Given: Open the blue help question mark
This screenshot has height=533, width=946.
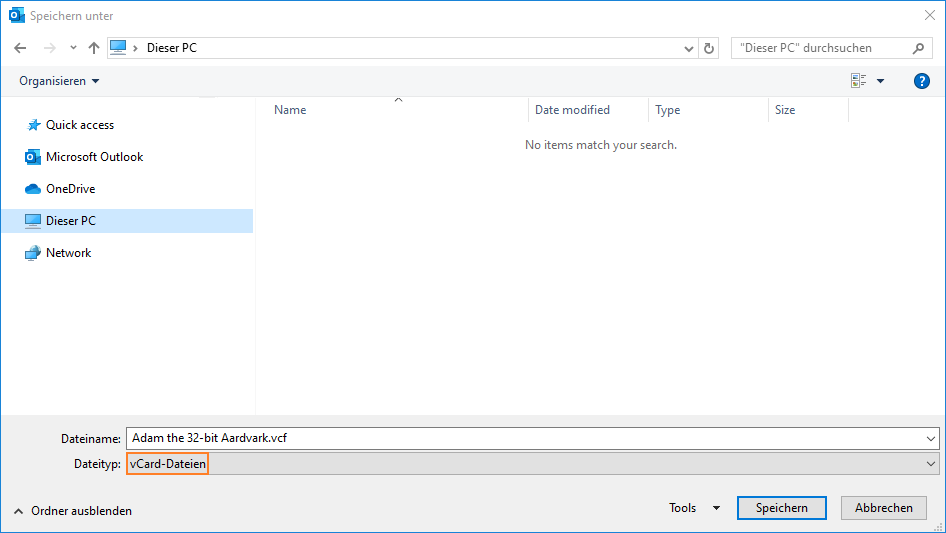Looking at the screenshot, I should pos(921,81).
